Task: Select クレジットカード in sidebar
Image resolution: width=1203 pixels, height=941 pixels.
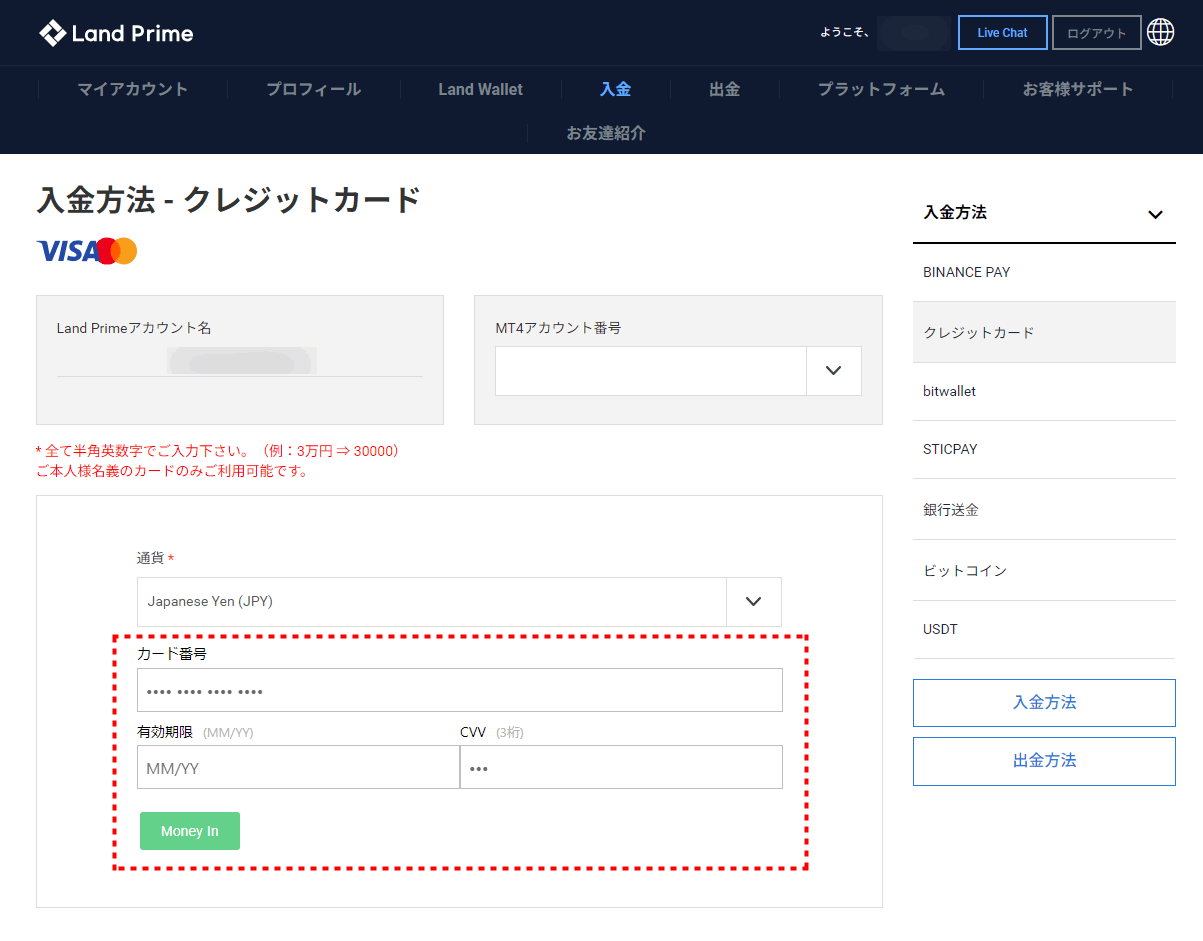Action: pos(1044,332)
